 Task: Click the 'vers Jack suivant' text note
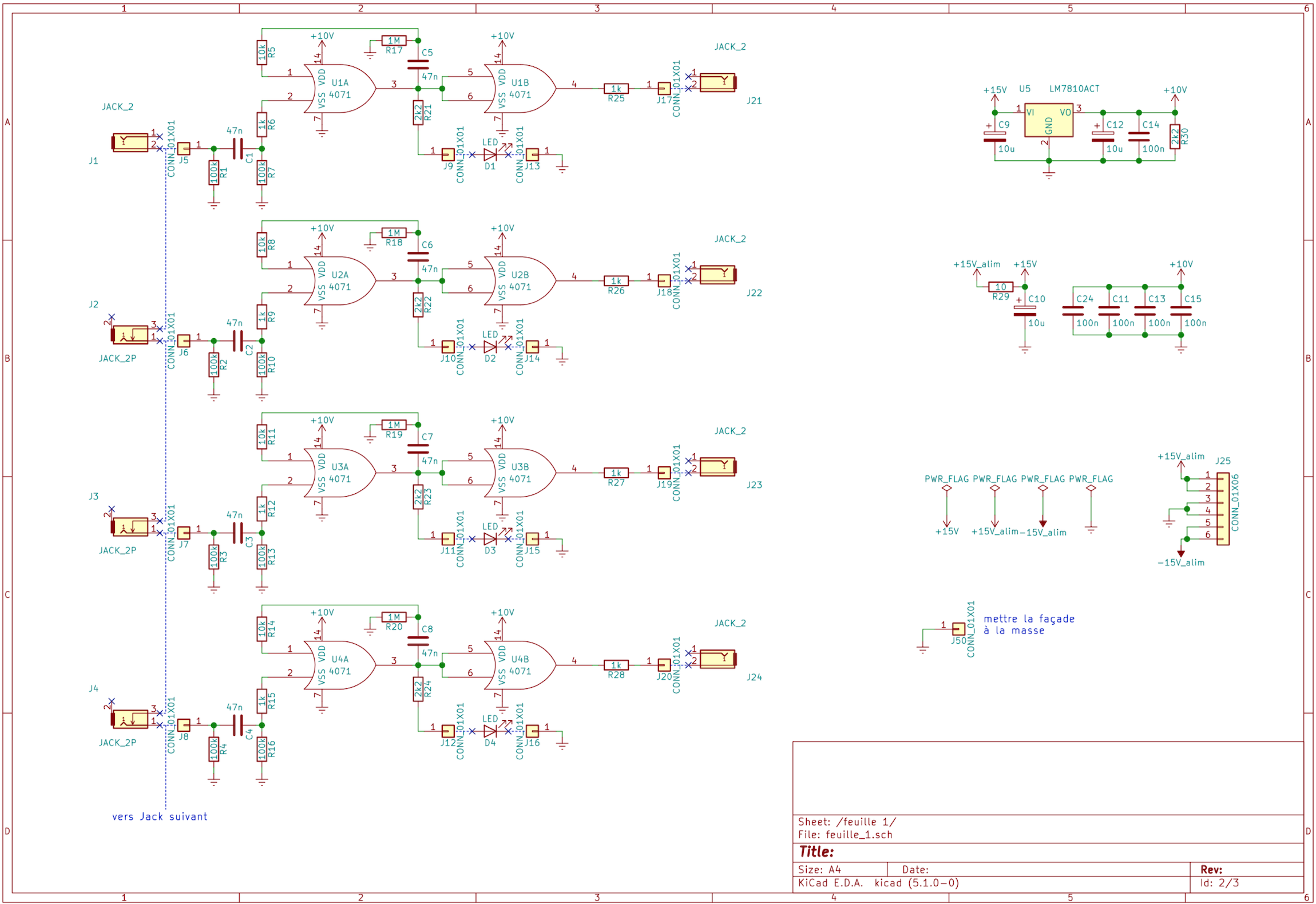click(159, 816)
